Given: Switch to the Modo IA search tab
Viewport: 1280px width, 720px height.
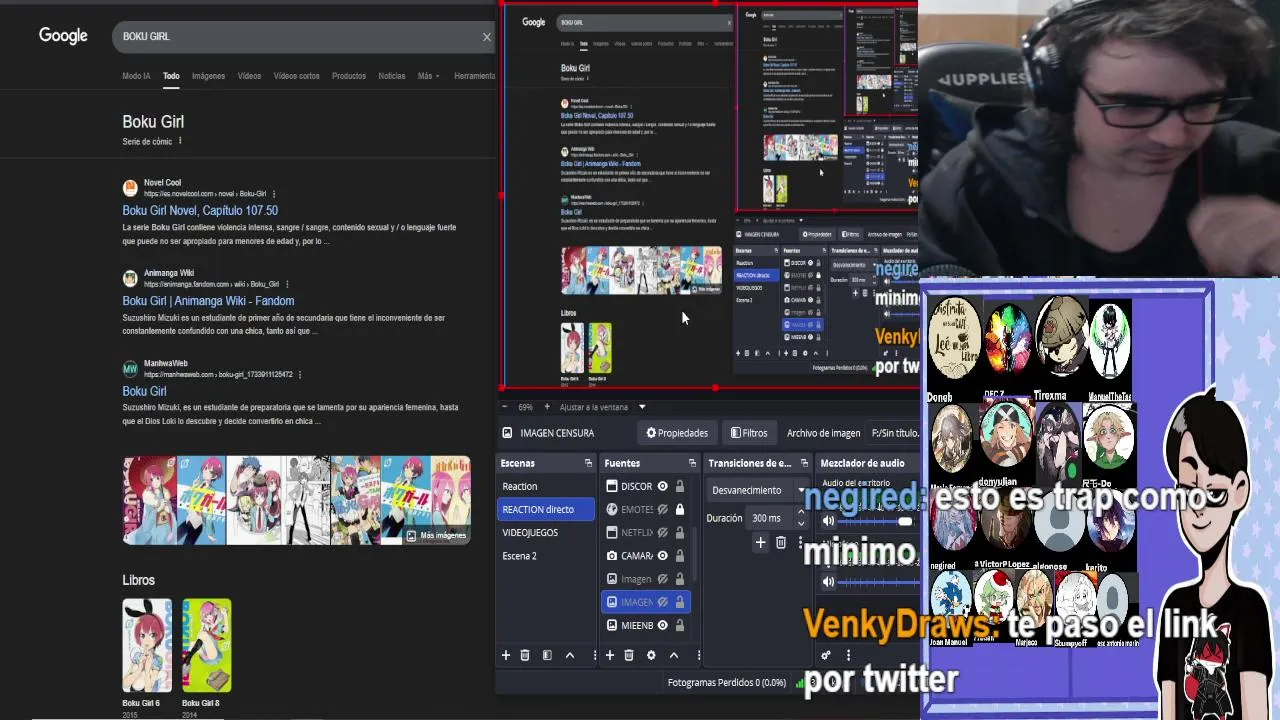Looking at the screenshot, I should [136, 76].
